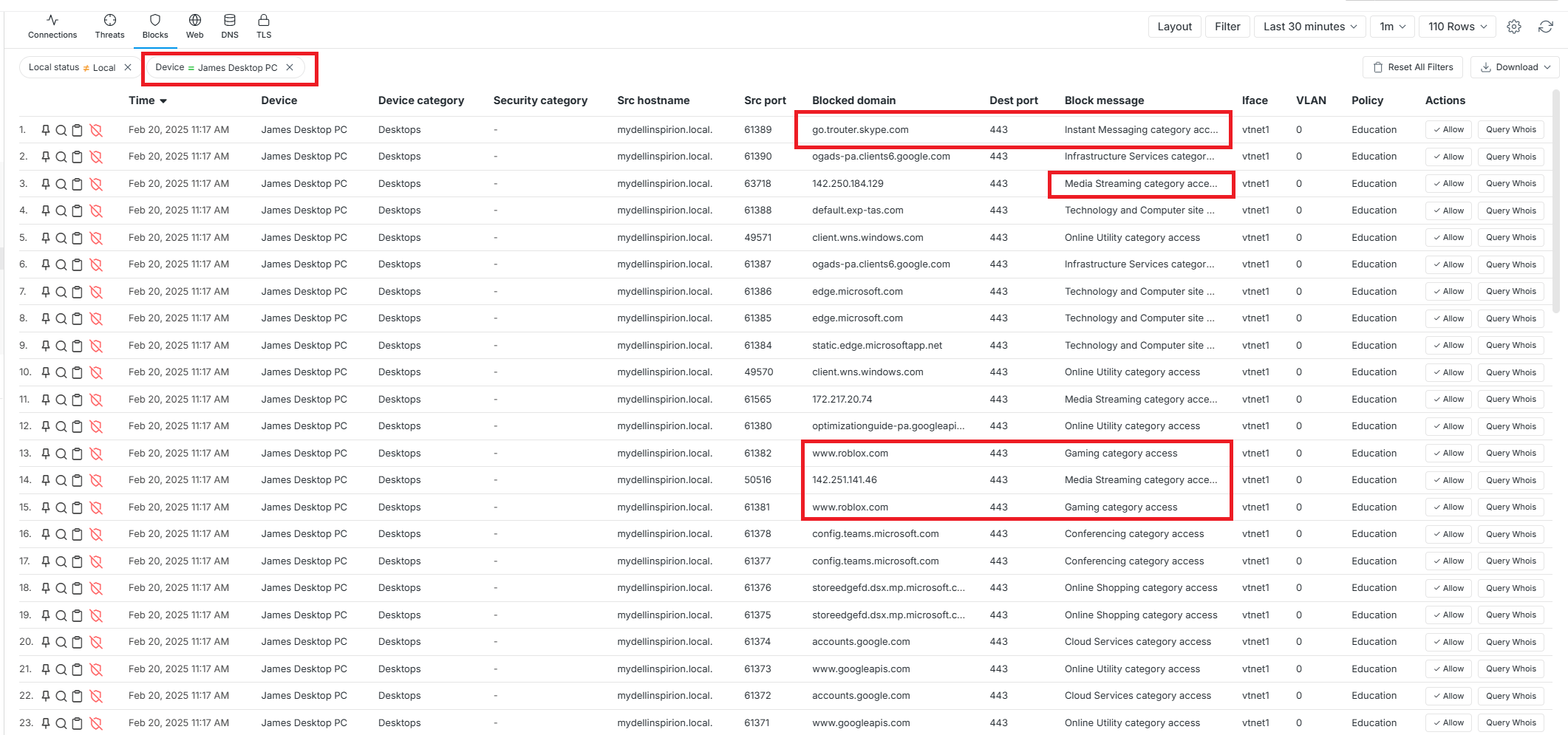Image resolution: width=1568 pixels, height=735 pixels.
Task: Select row 15 Gaming category access message
Action: click(x=1121, y=507)
